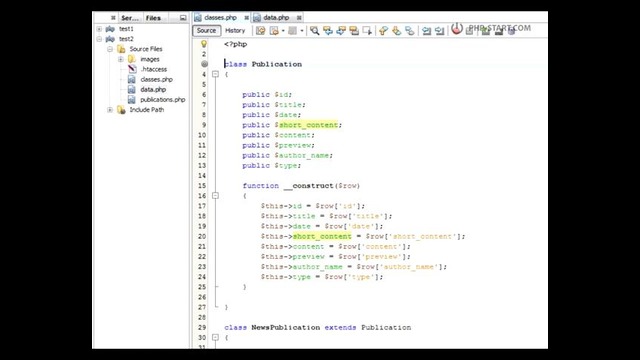
Task: Open the Services panel tab
Action: pyautogui.click(x=130, y=18)
